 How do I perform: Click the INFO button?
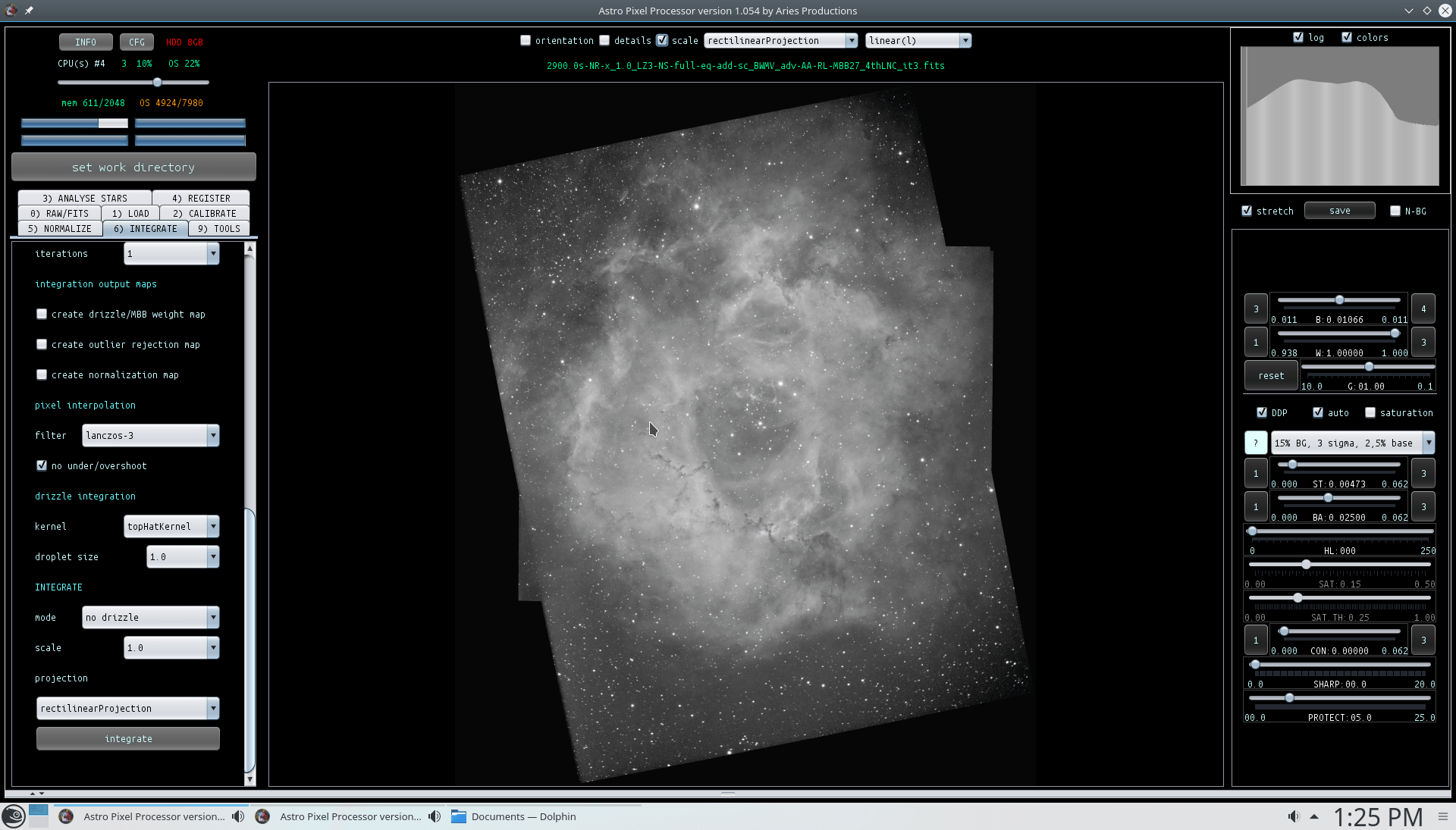tap(86, 42)
